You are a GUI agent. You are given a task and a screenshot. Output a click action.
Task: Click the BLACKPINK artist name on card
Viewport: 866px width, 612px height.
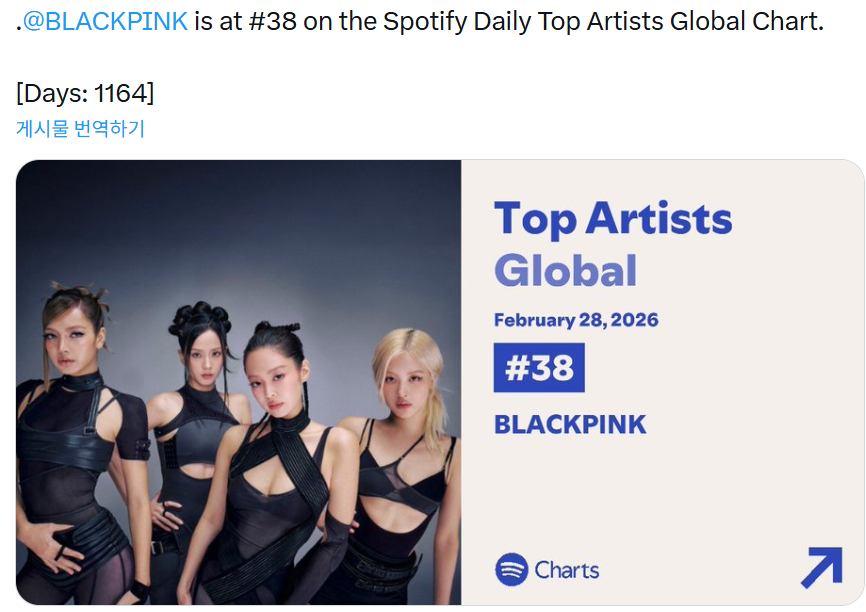coord(570,424)
